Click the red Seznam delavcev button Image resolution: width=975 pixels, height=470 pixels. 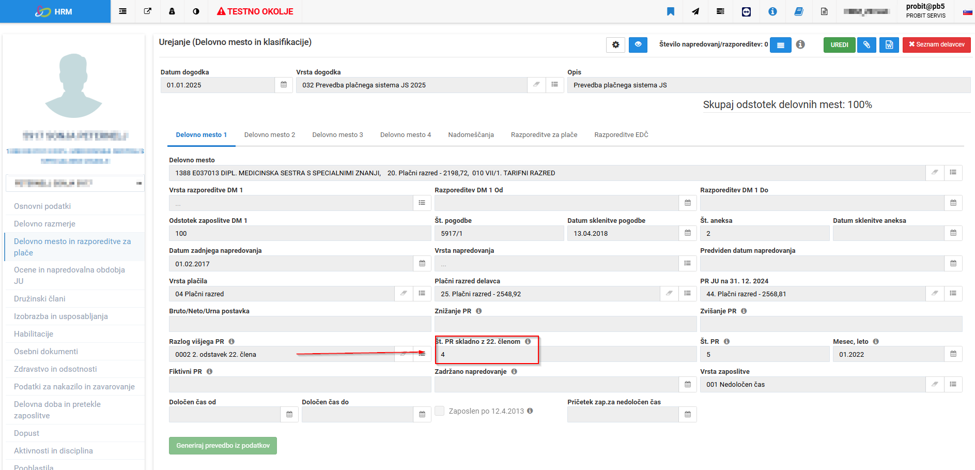coord(936,45)
